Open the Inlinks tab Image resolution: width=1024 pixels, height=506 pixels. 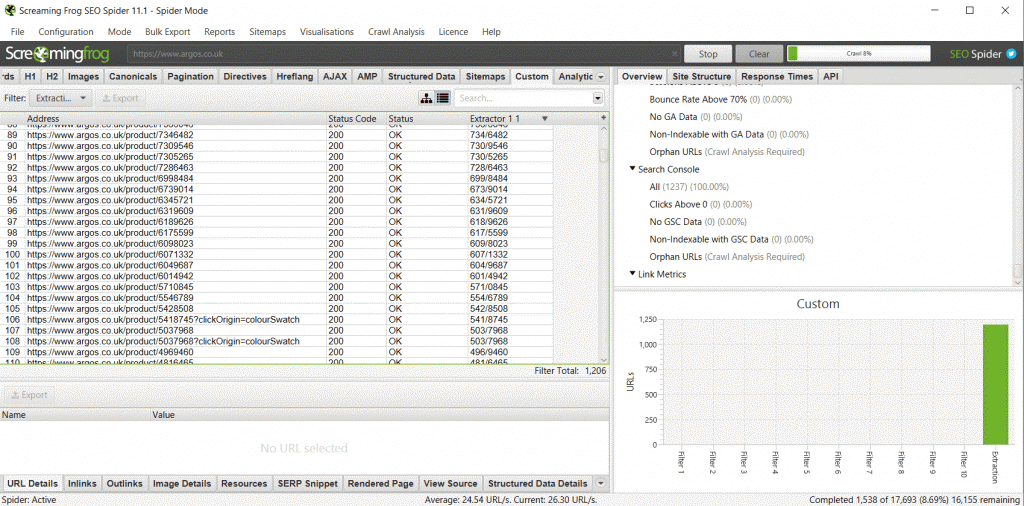point(82,484)
